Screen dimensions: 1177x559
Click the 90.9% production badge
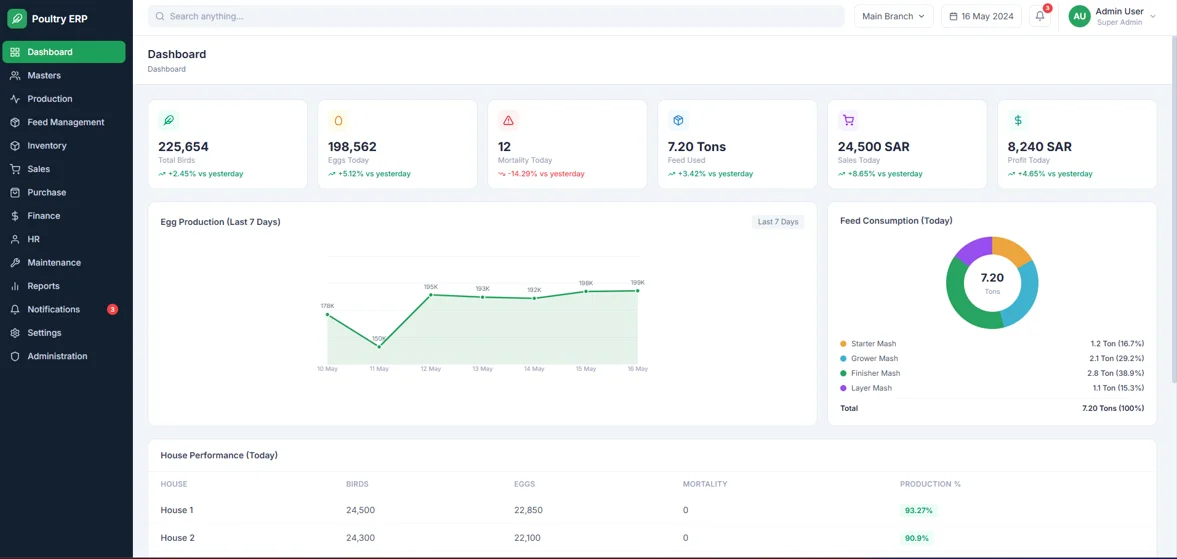(917, 538)
